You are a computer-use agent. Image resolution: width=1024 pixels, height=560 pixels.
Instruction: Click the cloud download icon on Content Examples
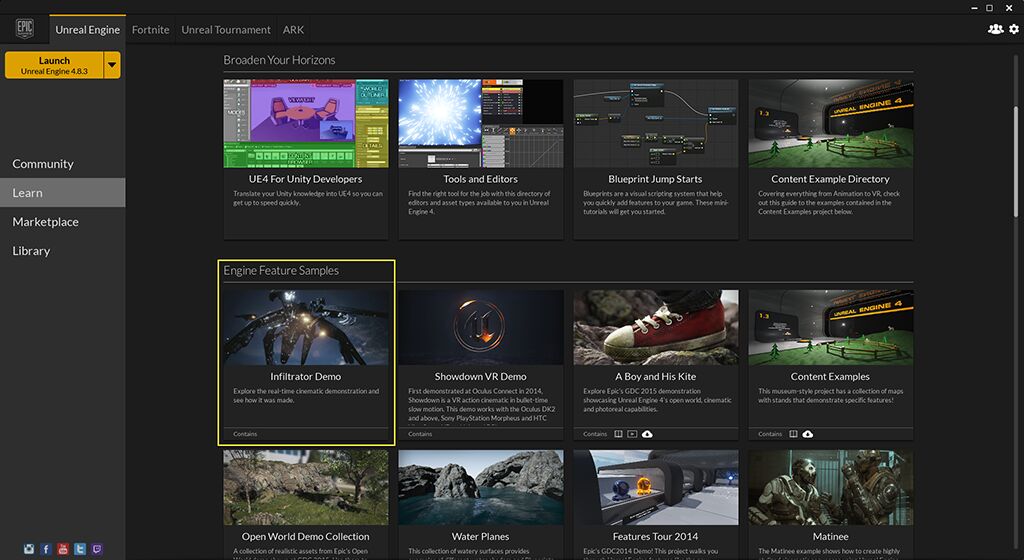click(807, 434)
